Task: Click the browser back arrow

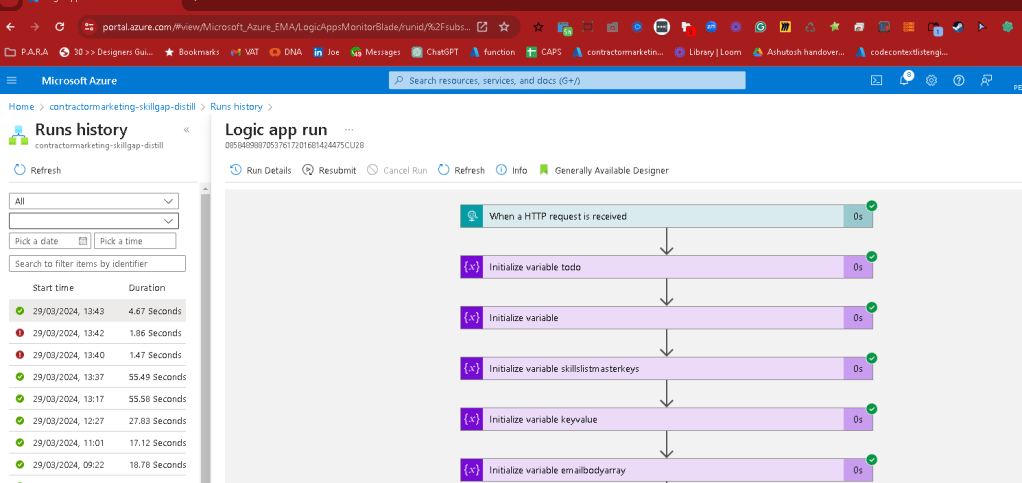Action: pyautogui.click(x=10, y=27)
